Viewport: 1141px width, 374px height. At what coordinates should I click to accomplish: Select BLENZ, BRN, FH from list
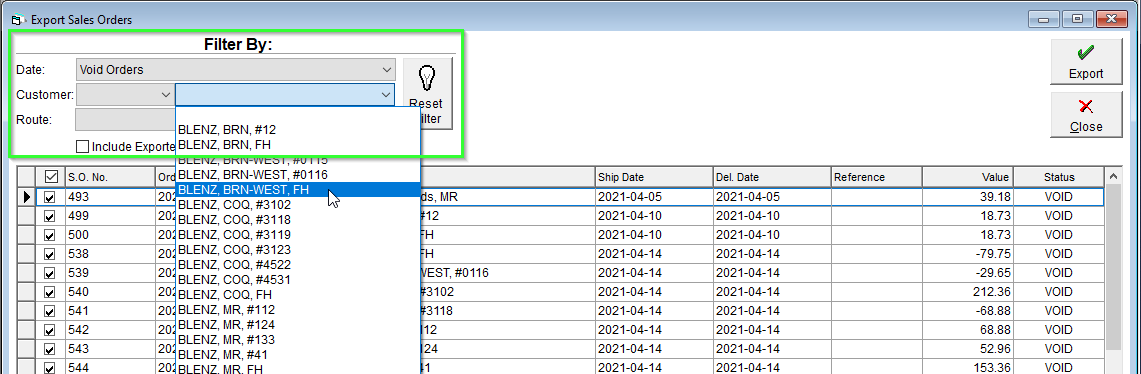[x=298, y=144]
